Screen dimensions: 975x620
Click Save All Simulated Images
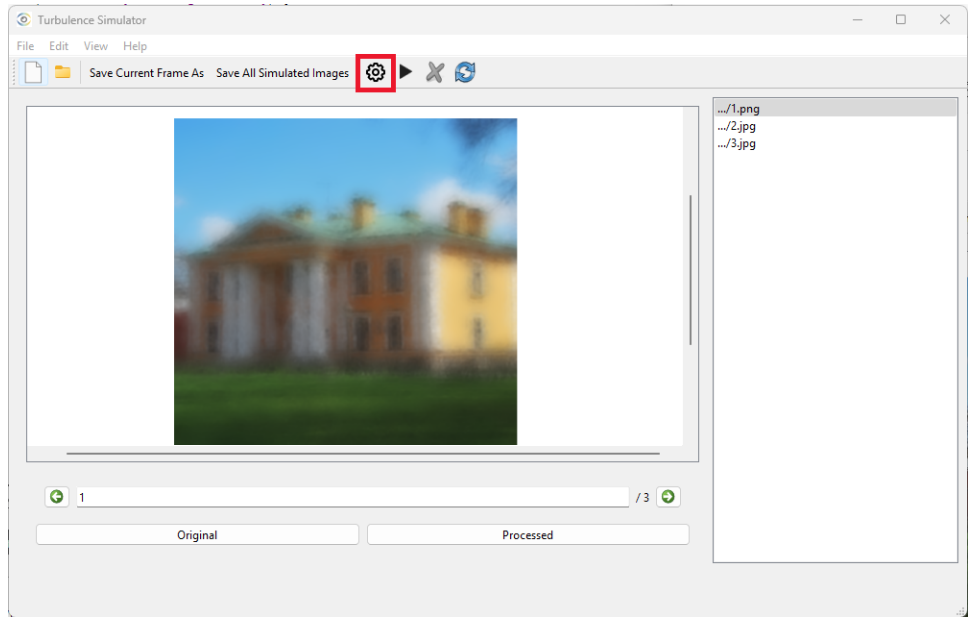coord(282,73)
